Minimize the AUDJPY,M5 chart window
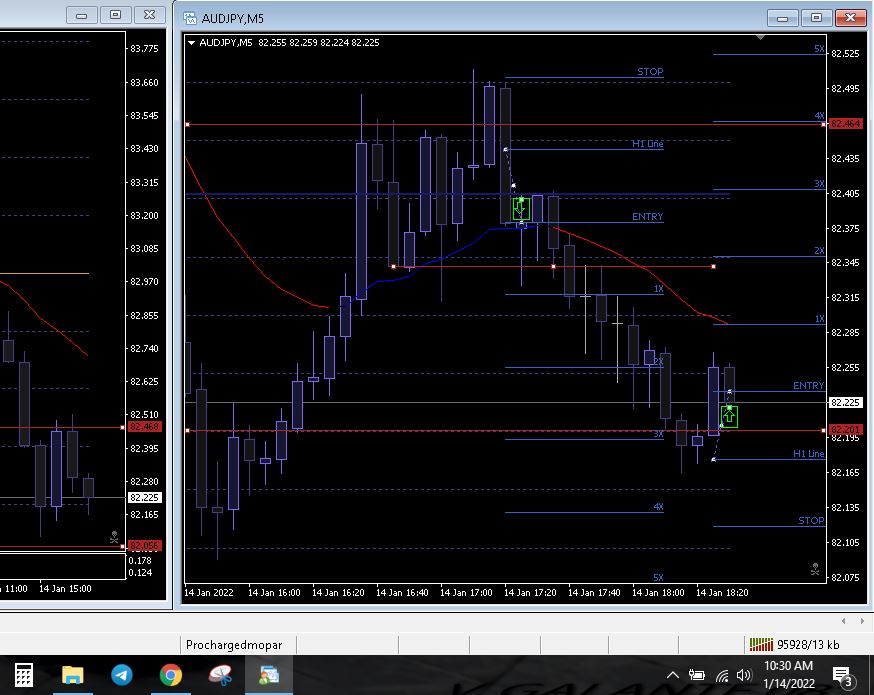The image size is (874, 695). point(782,18)
